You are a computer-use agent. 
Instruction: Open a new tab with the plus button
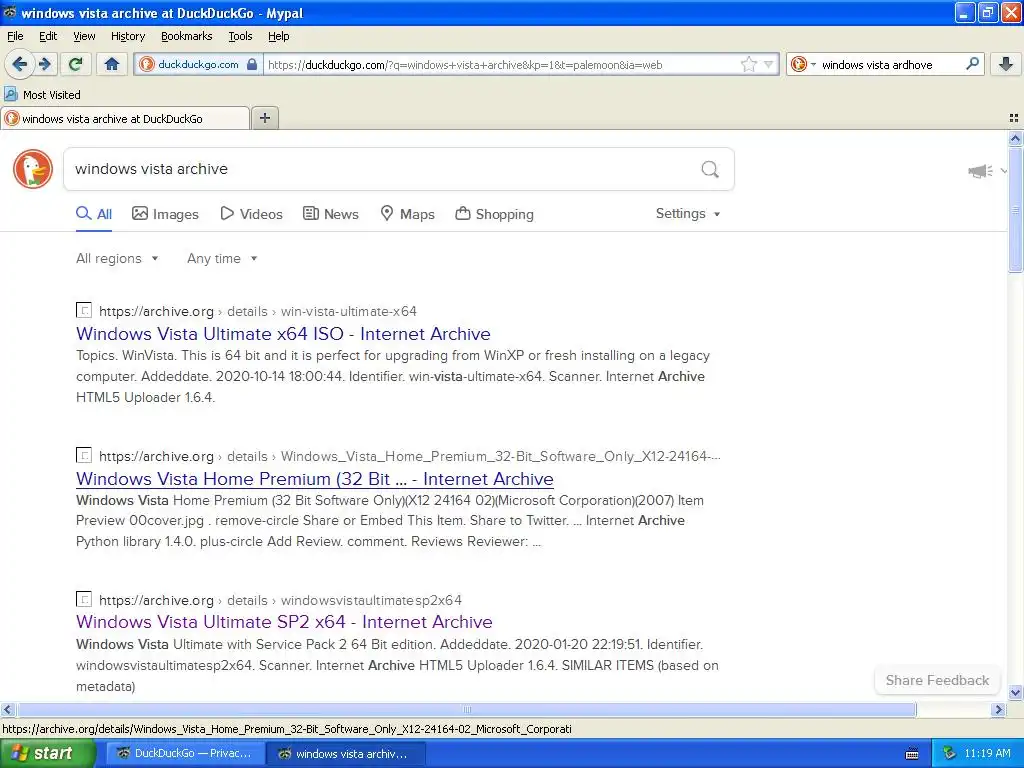pos(264,118)
